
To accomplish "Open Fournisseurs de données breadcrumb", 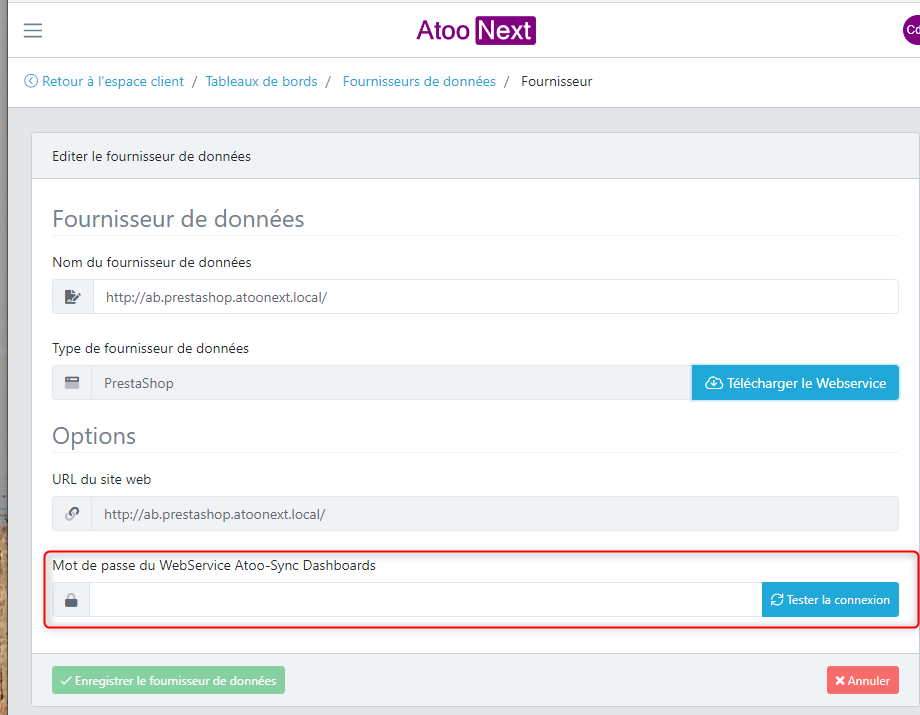I will click(x=419, y=82).
